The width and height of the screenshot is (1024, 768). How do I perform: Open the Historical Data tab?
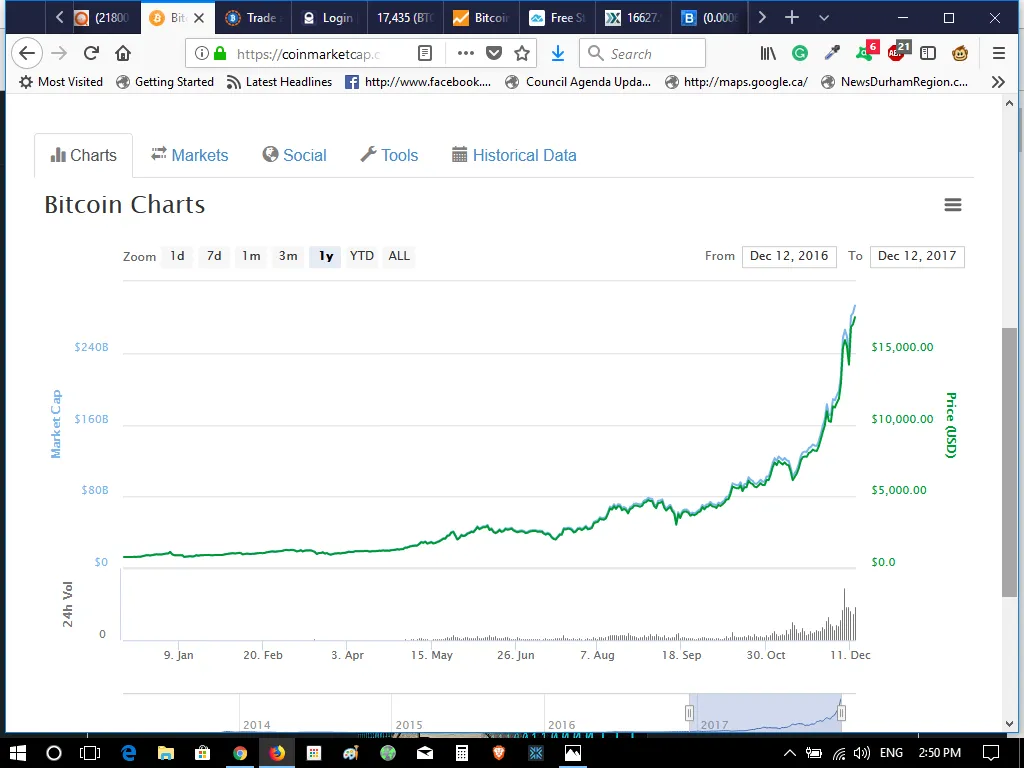(515, 155)
